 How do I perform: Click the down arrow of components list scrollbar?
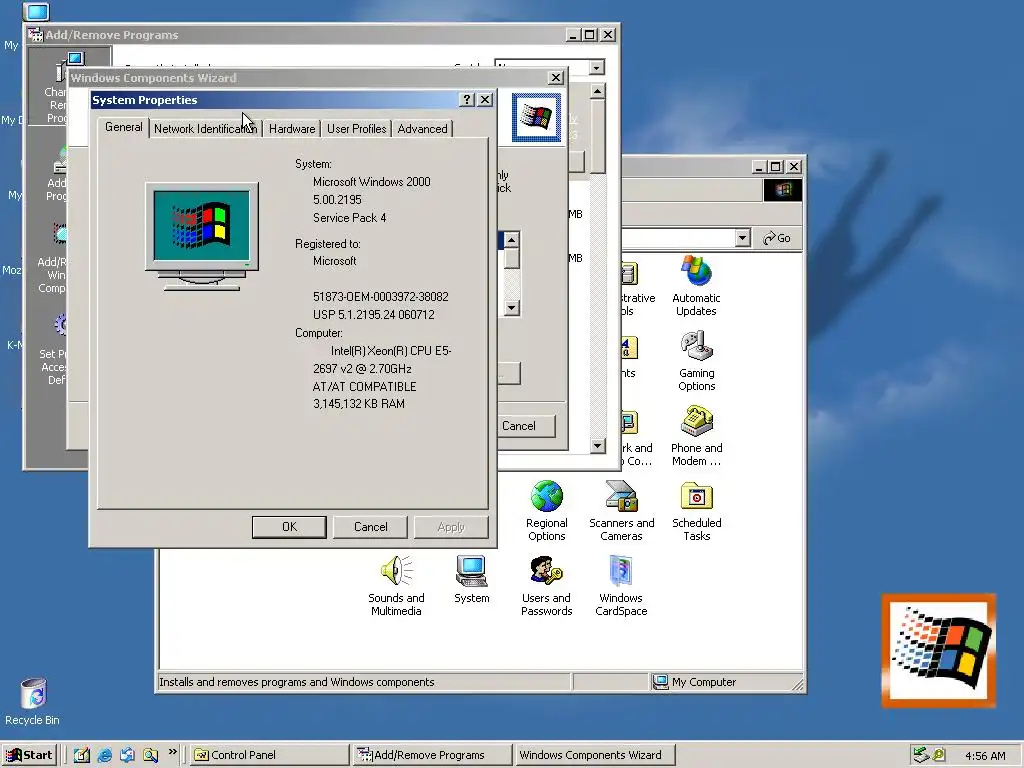click(x=511, y=308)
